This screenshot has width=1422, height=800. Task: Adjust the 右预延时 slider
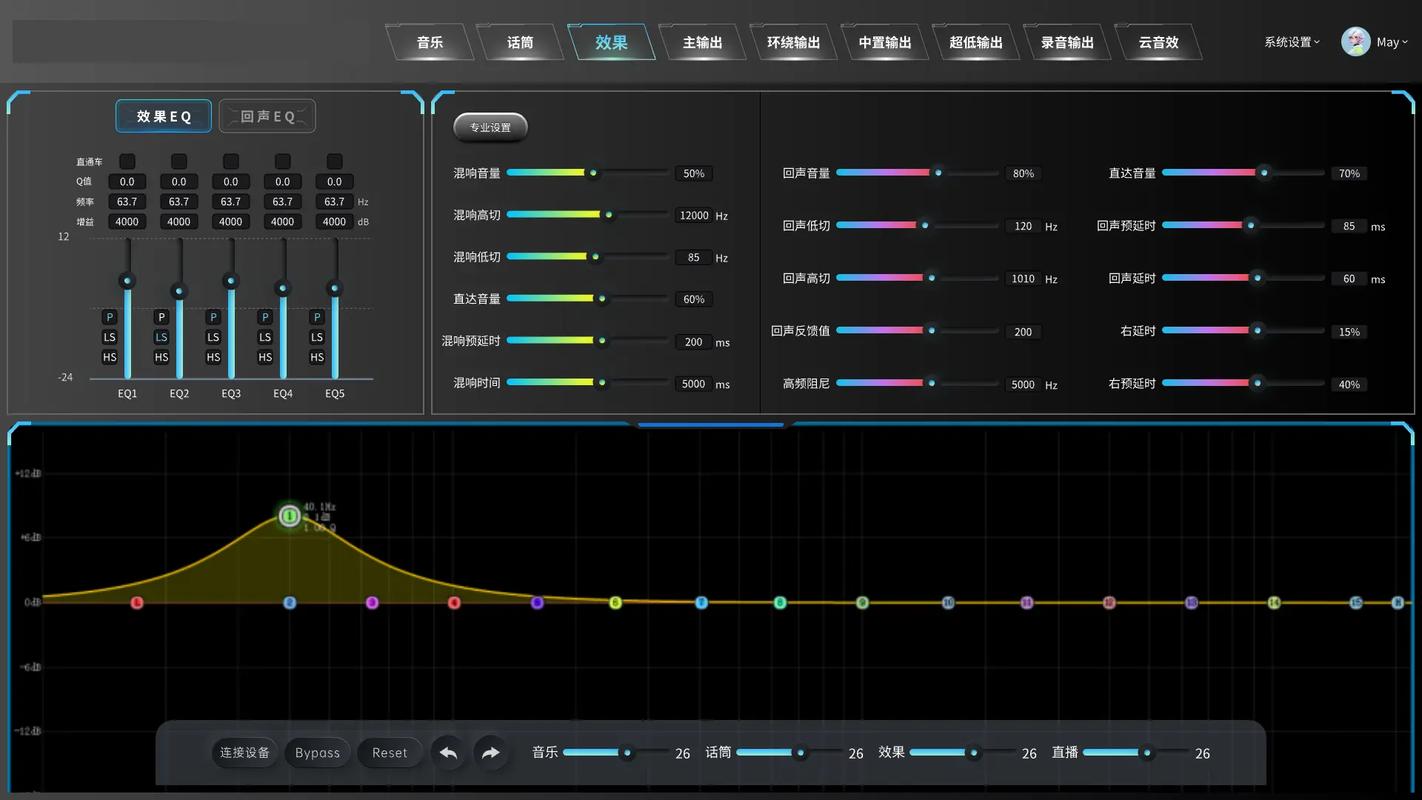(x=1243, y=382)
